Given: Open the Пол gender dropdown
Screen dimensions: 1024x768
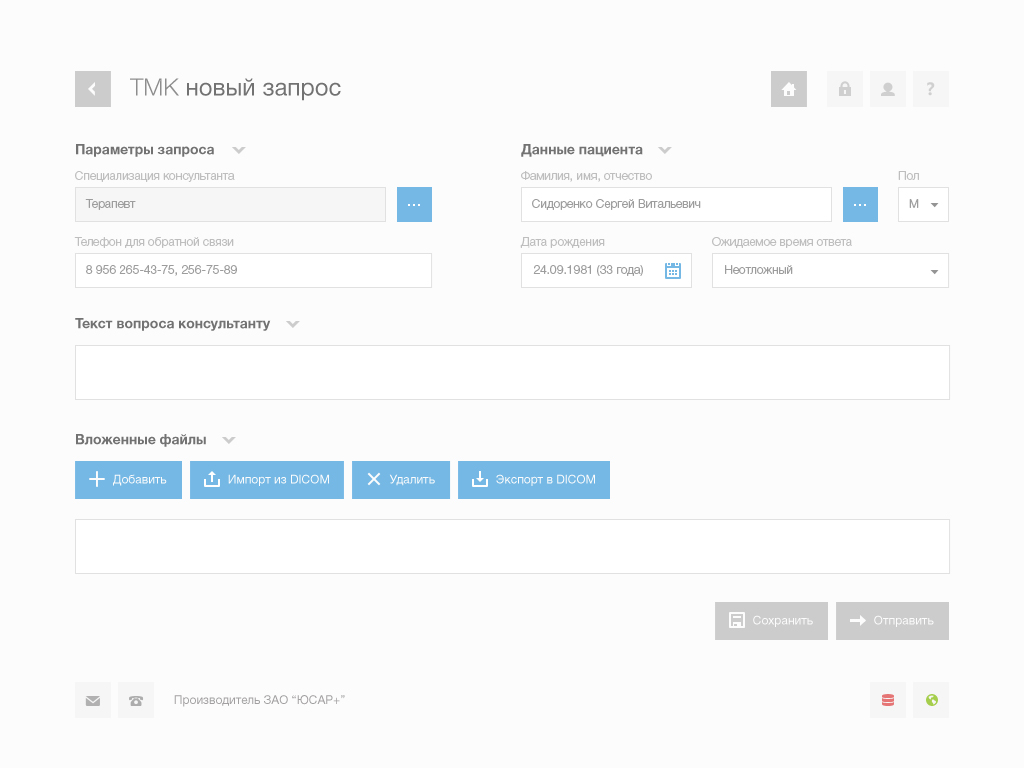Looking at the screenshot, I should coord(923,204).
